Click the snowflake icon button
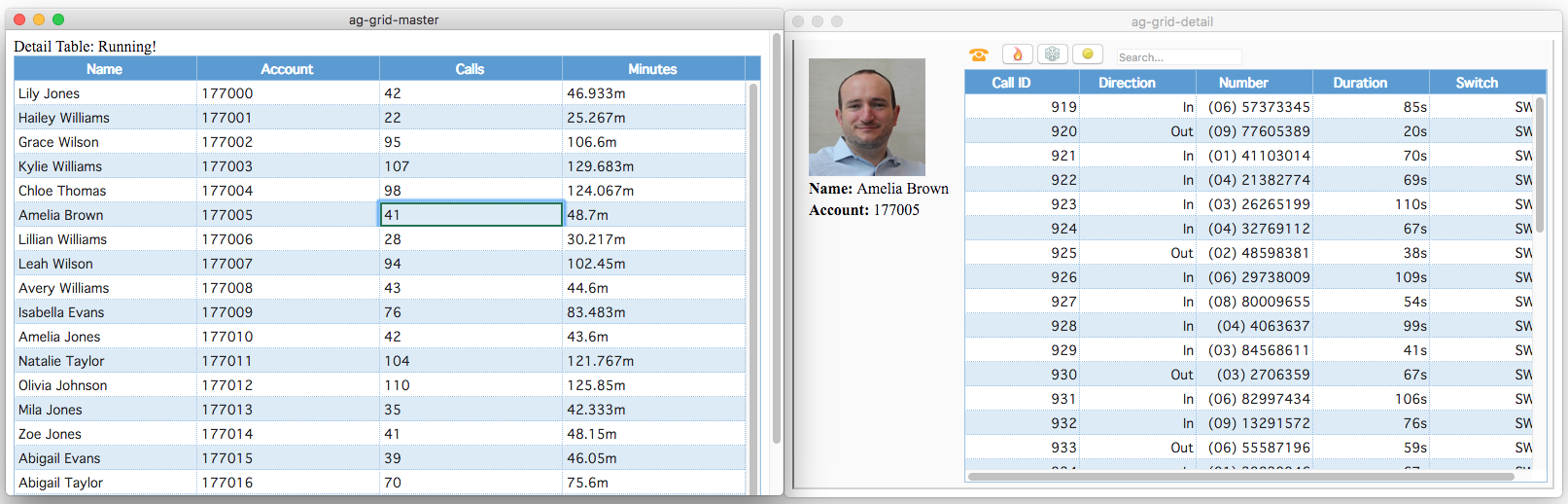The image size is (1568, 504). click(1053, 54)
